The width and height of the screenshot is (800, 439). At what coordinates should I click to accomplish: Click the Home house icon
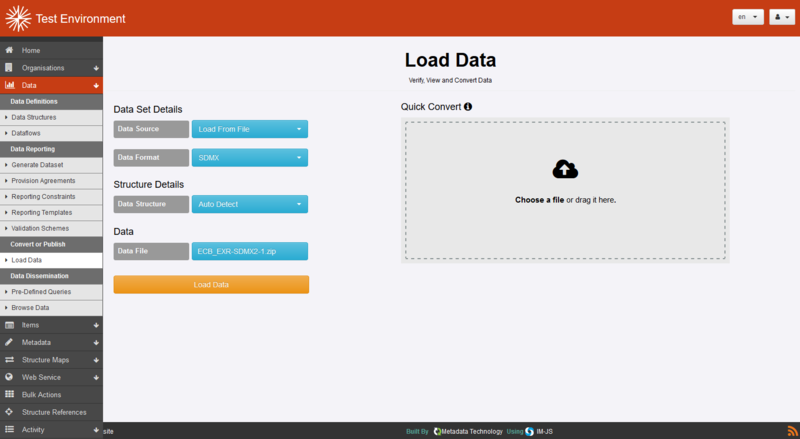coord(9,50)
